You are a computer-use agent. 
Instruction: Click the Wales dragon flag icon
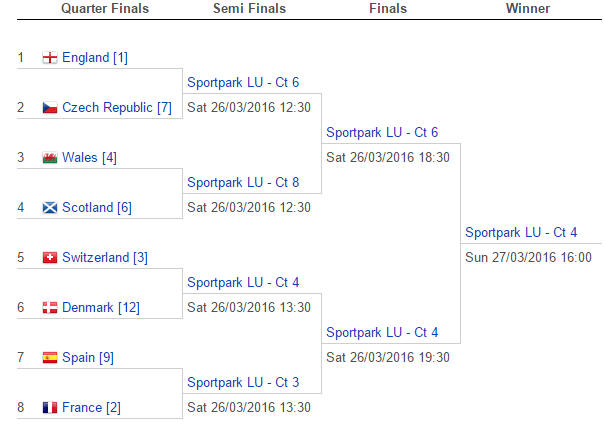coord(49,158)
